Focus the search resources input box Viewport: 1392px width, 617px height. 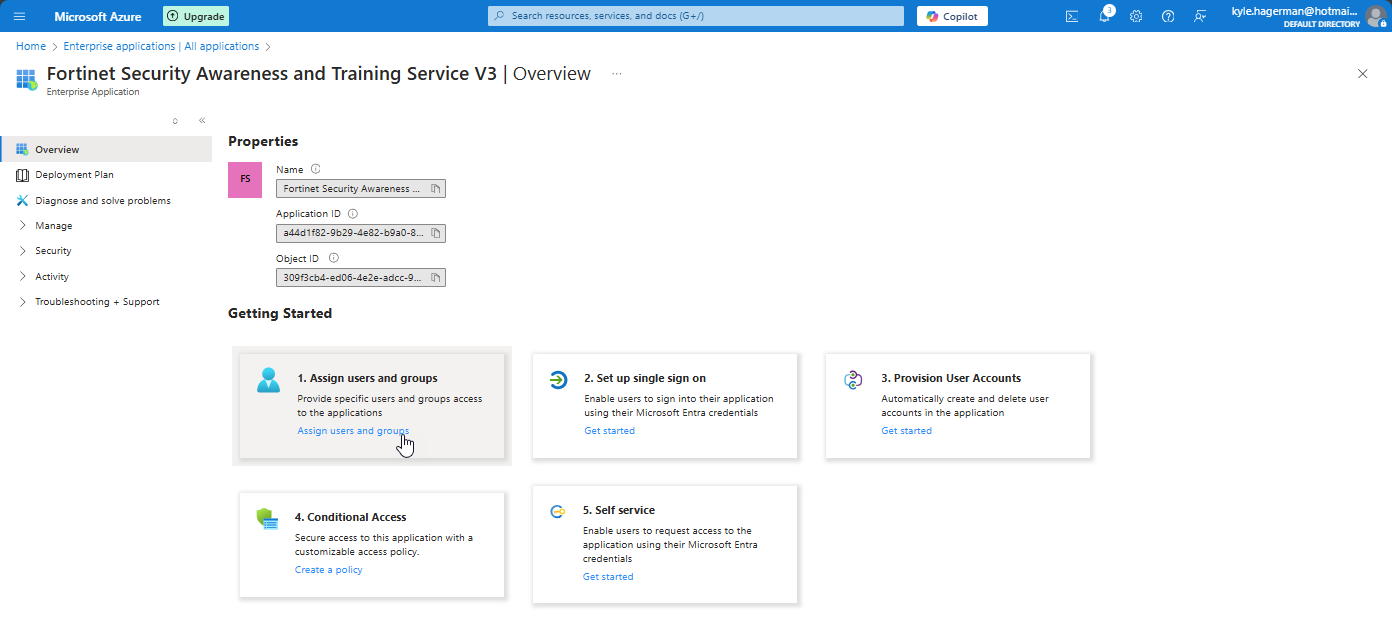pos(696,16)
